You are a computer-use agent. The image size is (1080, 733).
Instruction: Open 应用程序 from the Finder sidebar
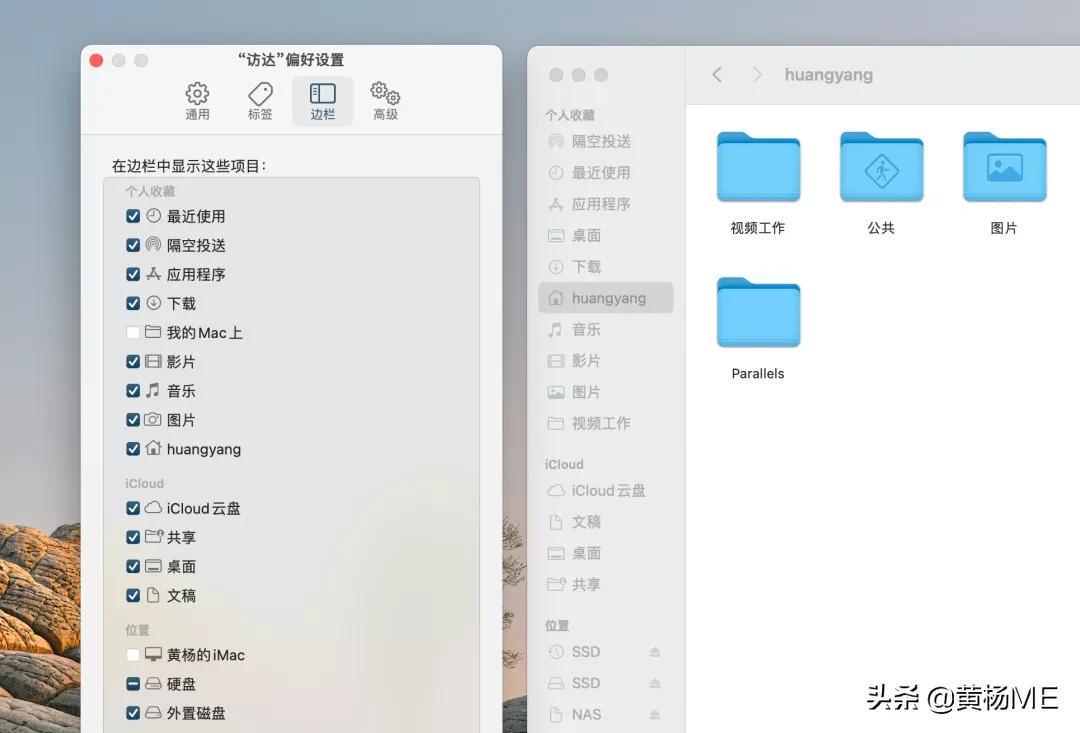(604, 204)
